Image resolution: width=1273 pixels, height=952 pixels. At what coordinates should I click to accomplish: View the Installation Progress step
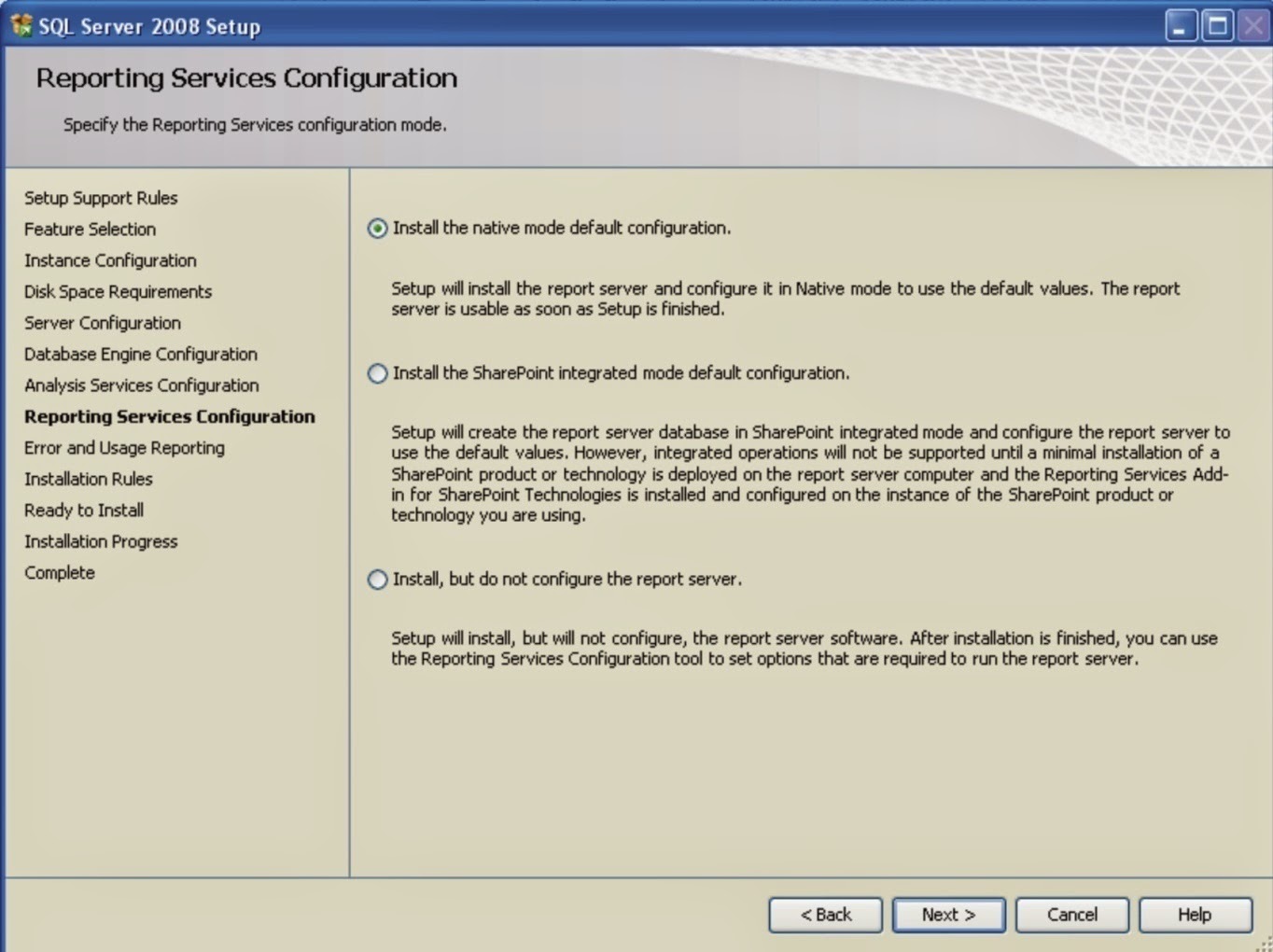101,541
